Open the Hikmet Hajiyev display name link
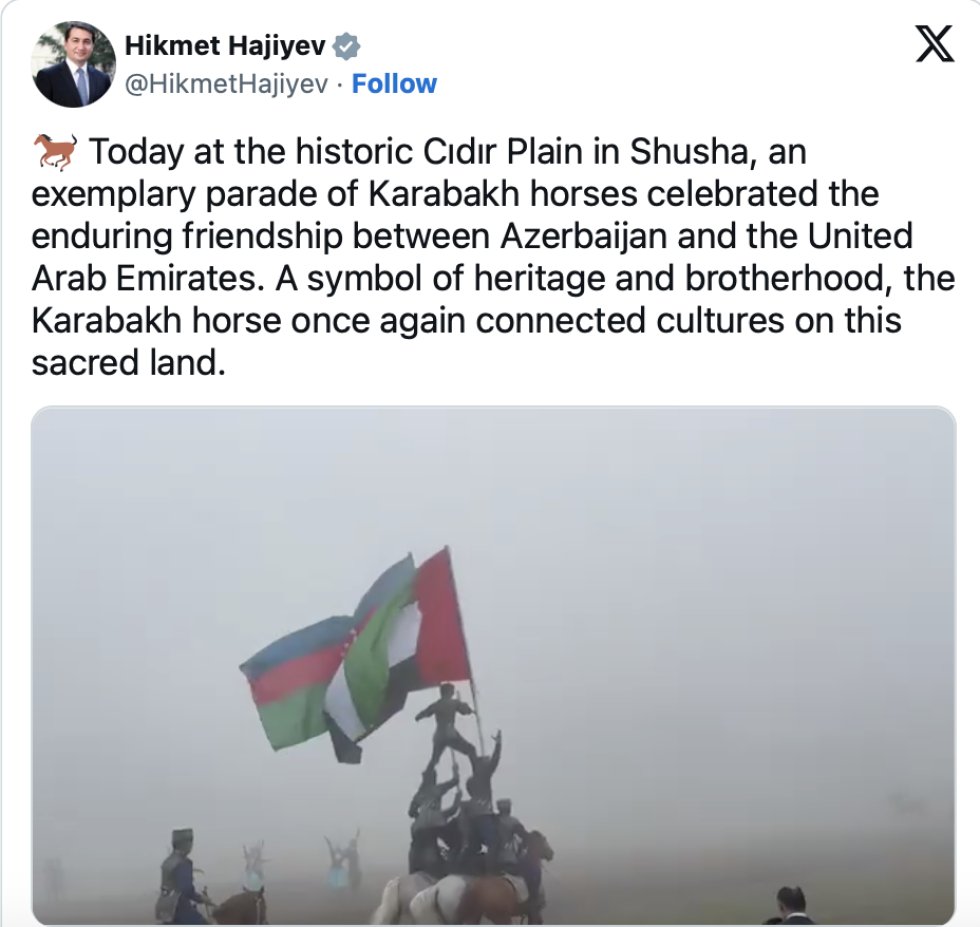Image resolution: width=980 pixels, height=927 pixels. click(225, 46)
